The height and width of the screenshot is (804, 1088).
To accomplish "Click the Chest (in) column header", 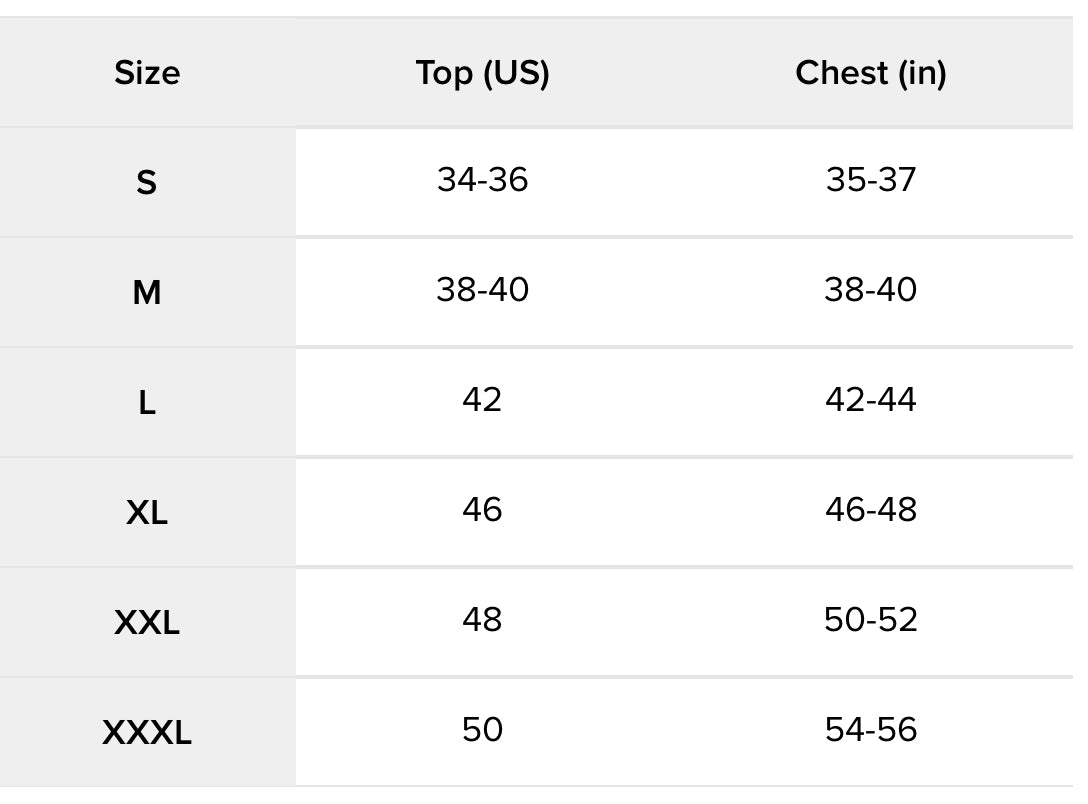I will coord(871,73).
